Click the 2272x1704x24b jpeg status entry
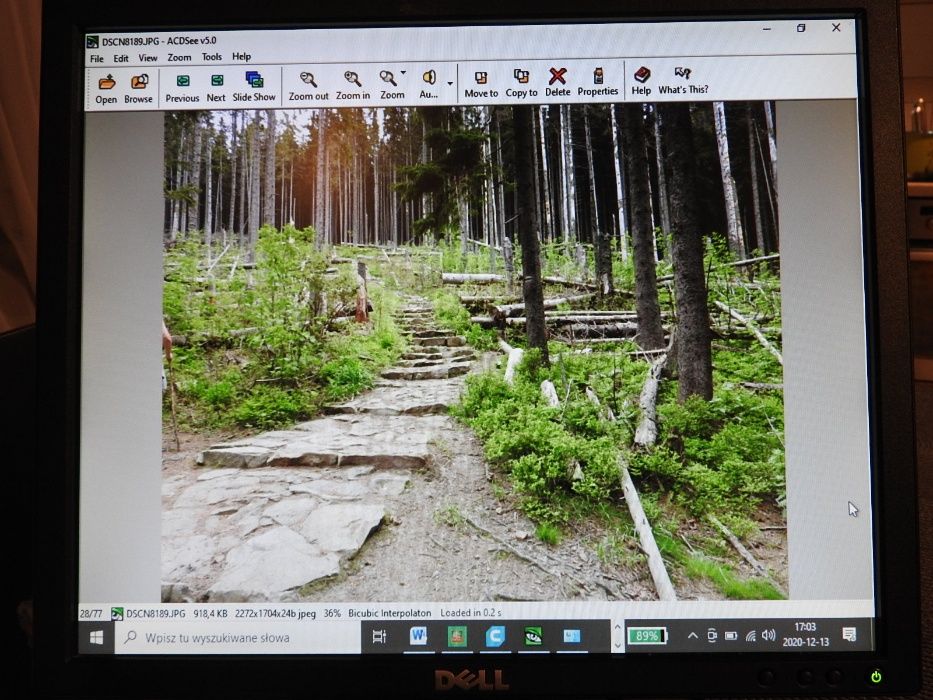This screenshot has width=933, height=700. 275,613
